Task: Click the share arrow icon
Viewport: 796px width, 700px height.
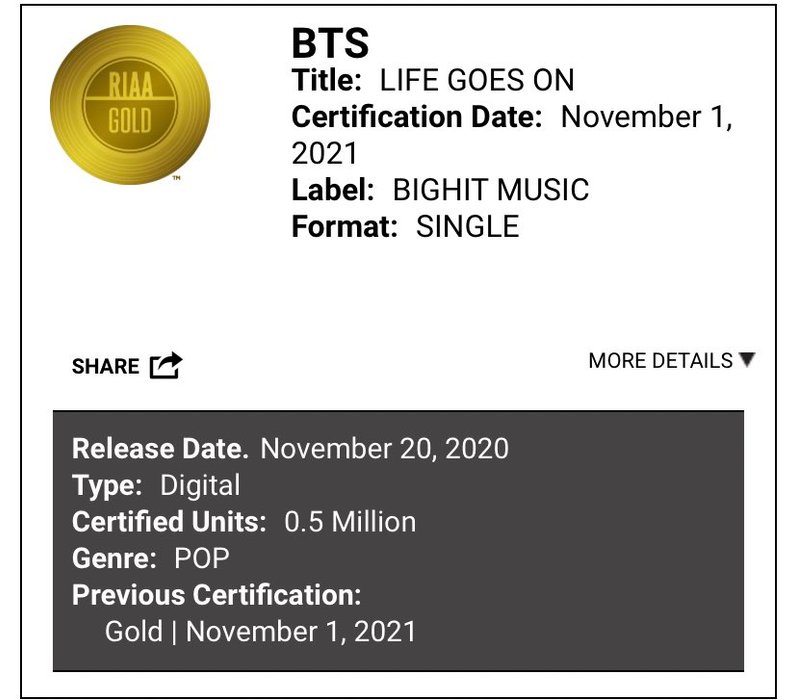Action: [x=166, y=366]
